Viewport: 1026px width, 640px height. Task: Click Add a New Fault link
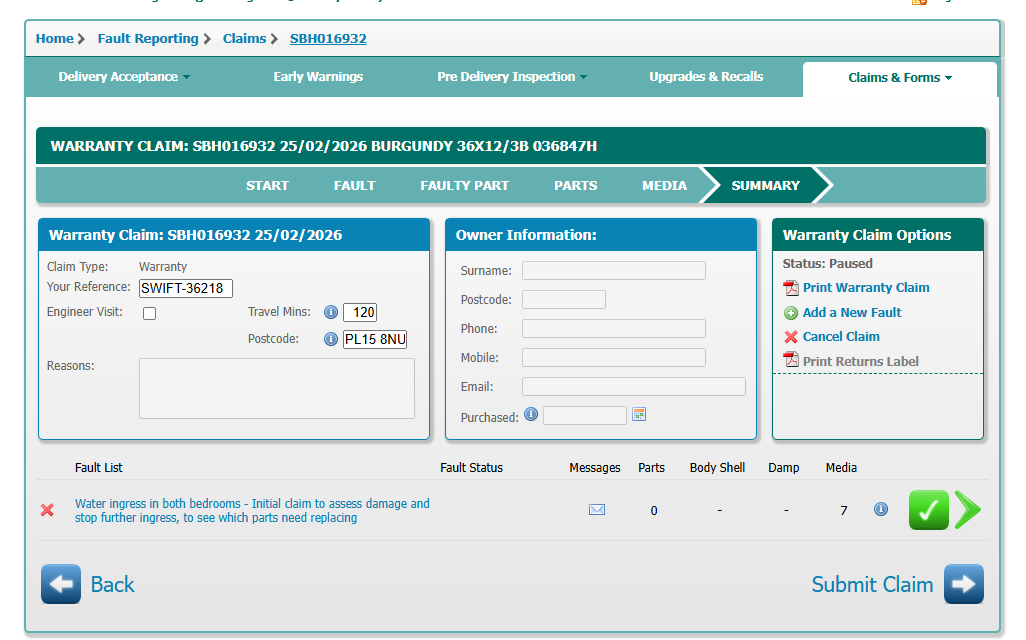tap(852, 312)
